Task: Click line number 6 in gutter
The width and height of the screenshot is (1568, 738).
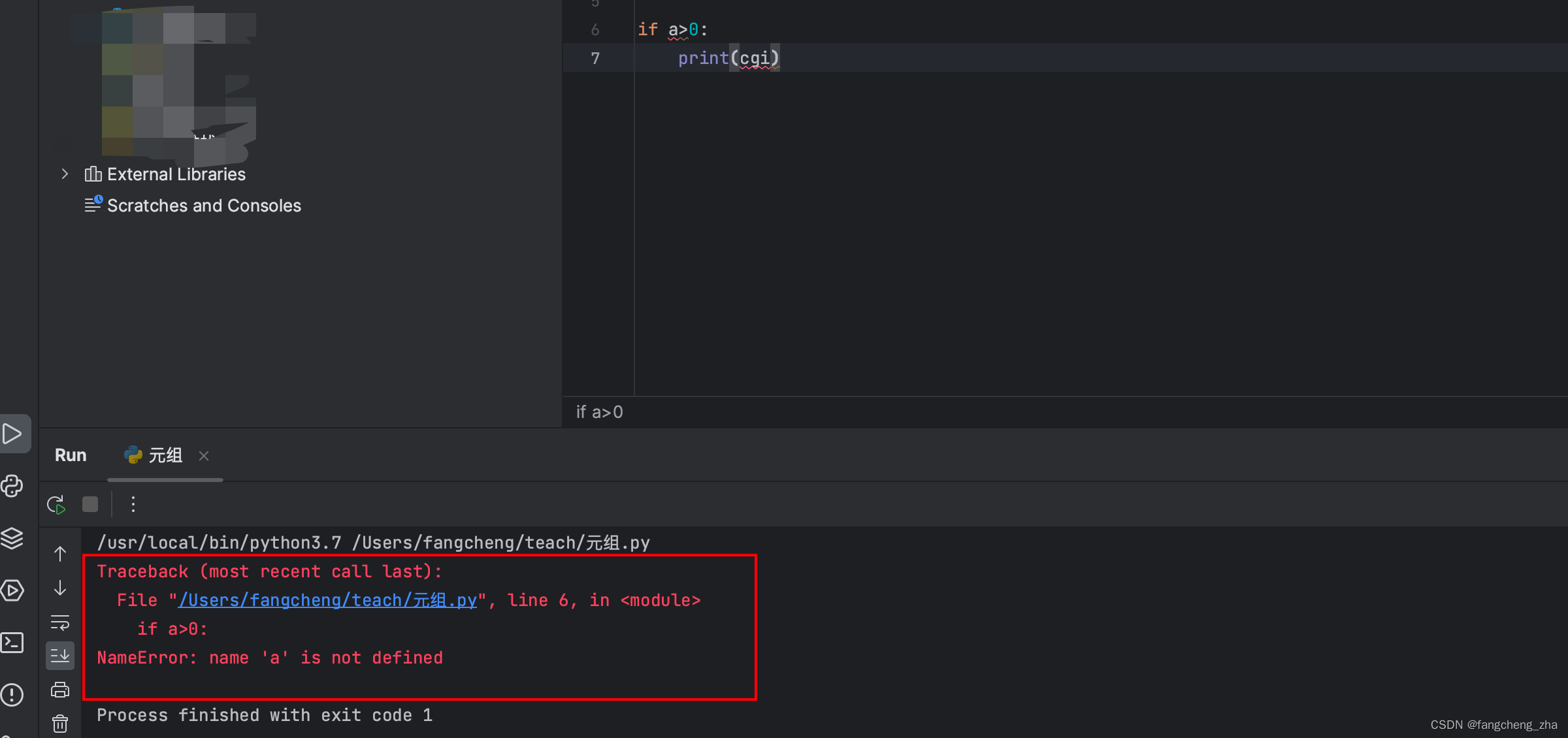Action: 595,29
